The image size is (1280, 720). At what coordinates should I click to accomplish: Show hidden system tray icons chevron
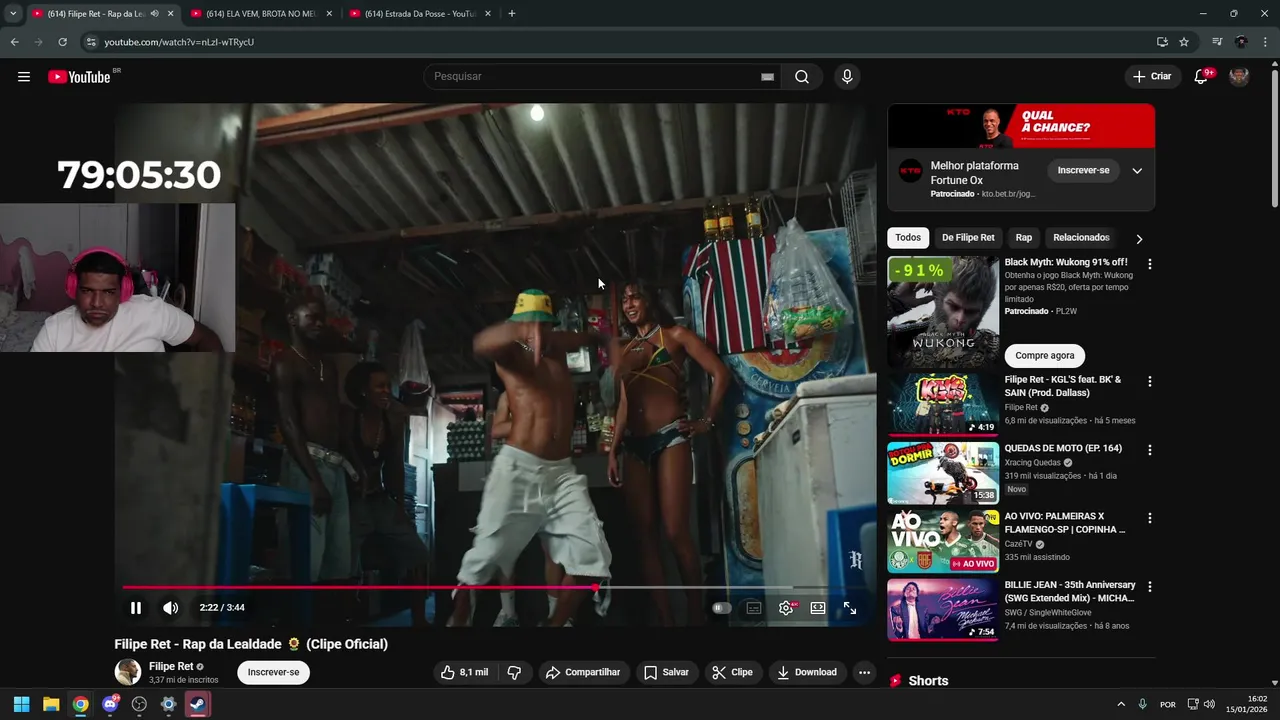[1121, 704]
